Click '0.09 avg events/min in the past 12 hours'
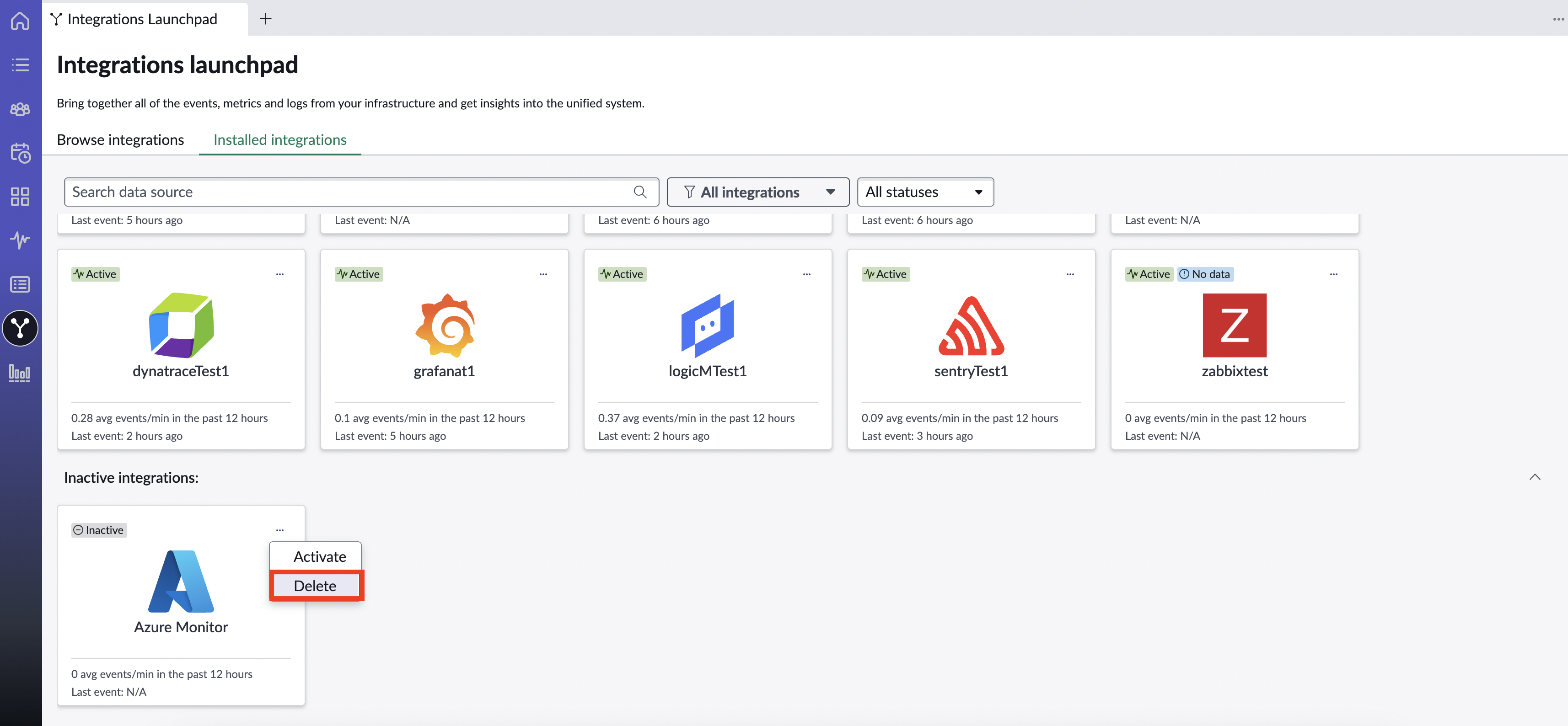The height and width of the screenshot is (726, 1568). pos(960,419)
